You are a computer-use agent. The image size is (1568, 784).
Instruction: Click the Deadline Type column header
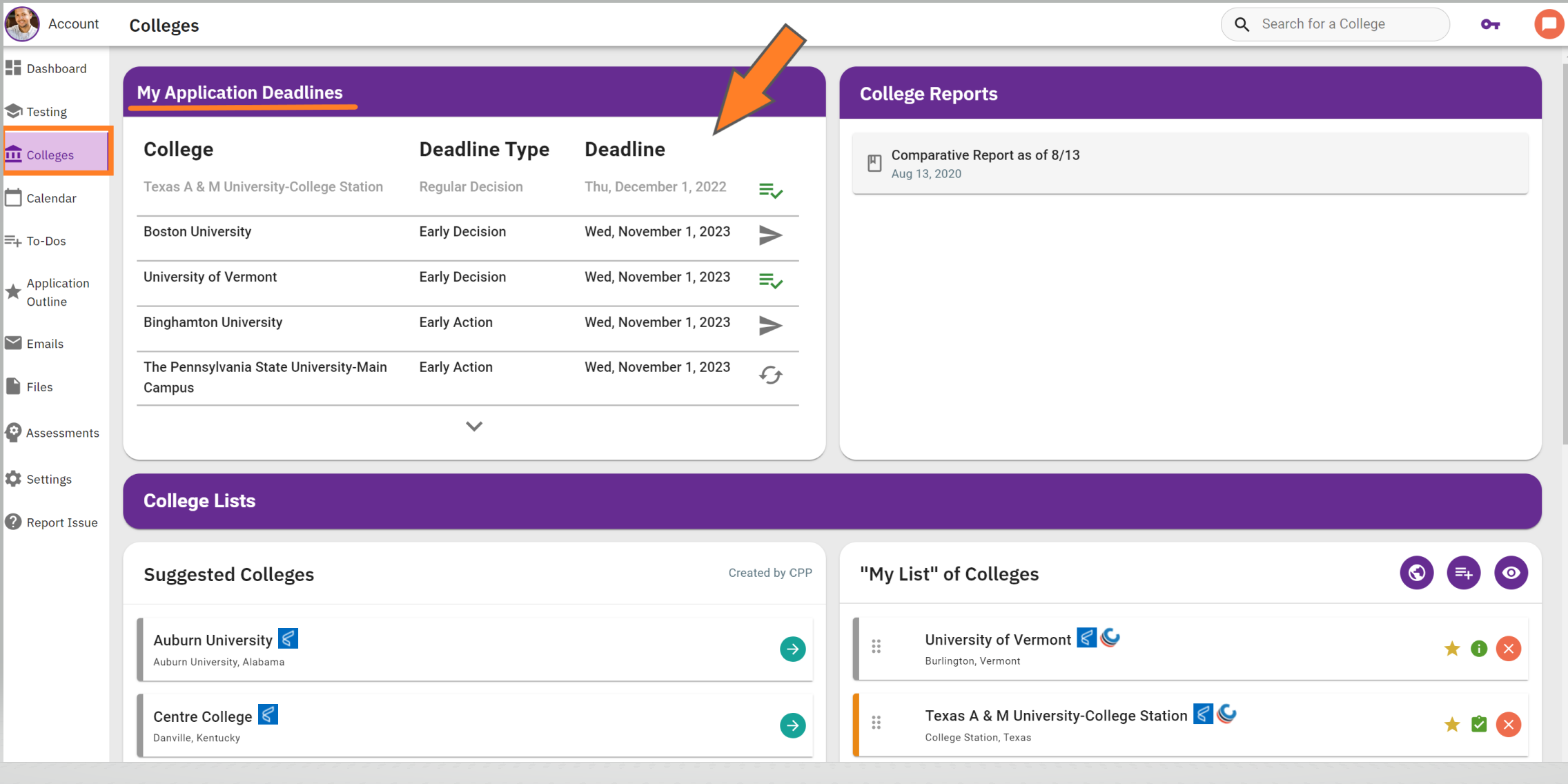click(484, 149)
